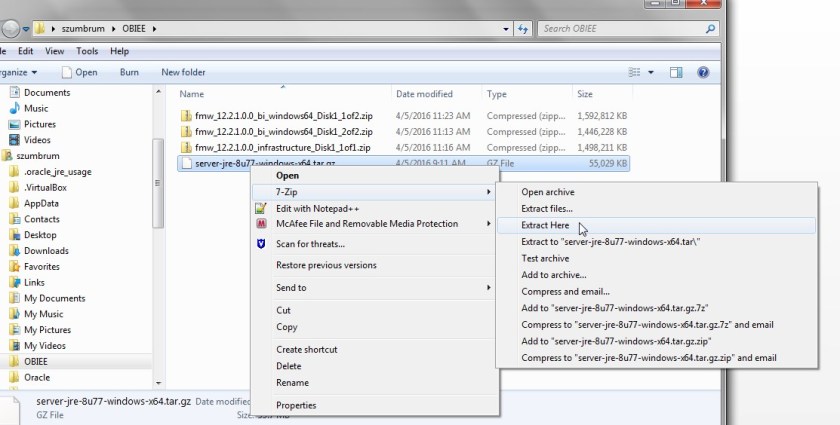Select the Music library icon in sidebar
The width and height of the screenshot is (840, 425).
pos(14,108)
